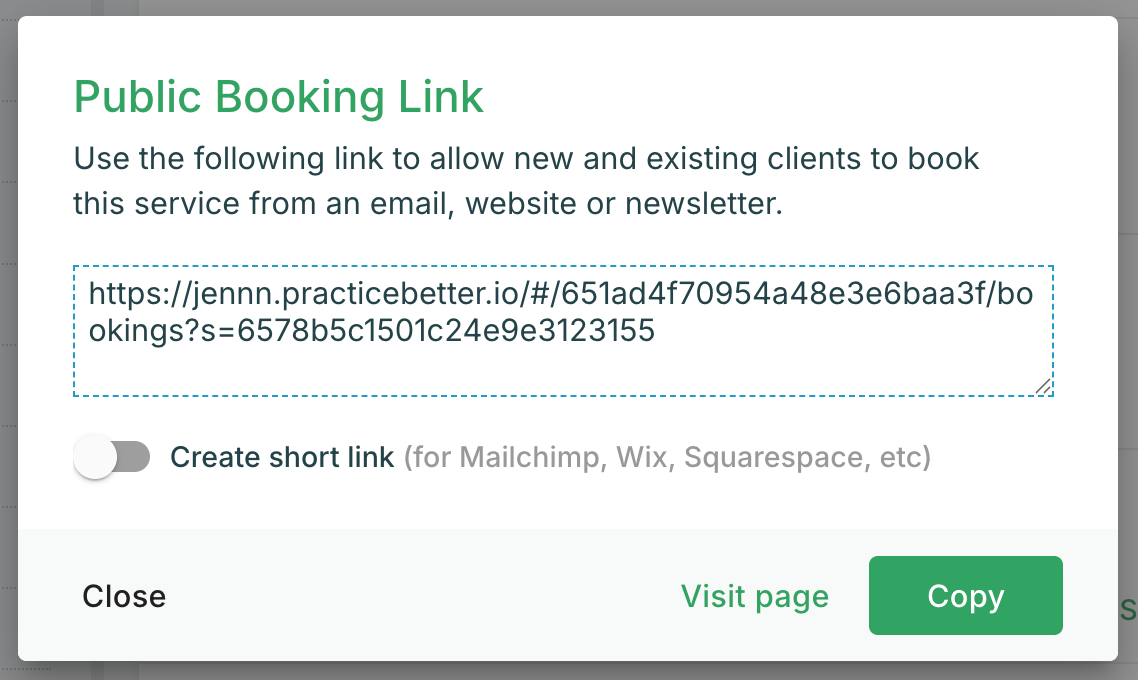Click the resize handle of the link textarea

pyautogui.click(x=1043, y=386)
